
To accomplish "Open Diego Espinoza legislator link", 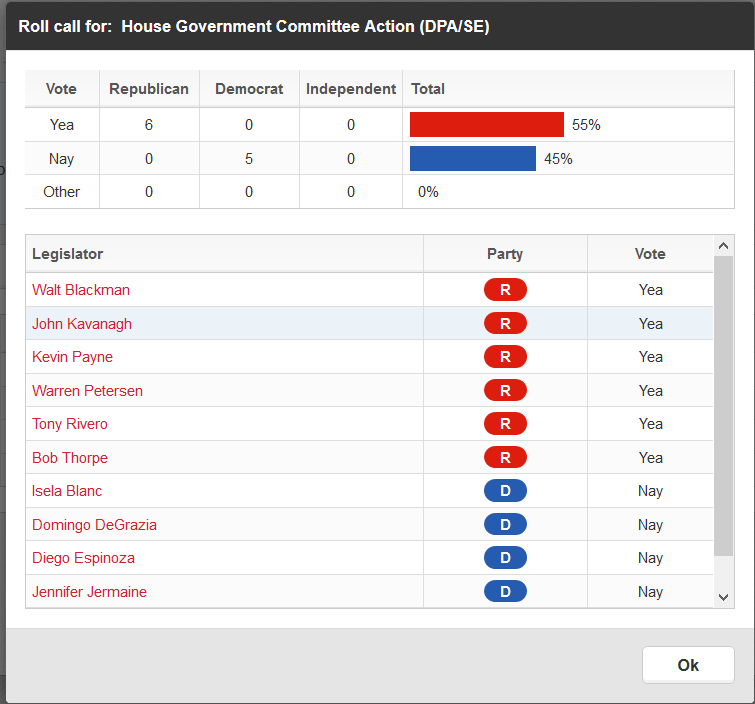I will 83,558.
